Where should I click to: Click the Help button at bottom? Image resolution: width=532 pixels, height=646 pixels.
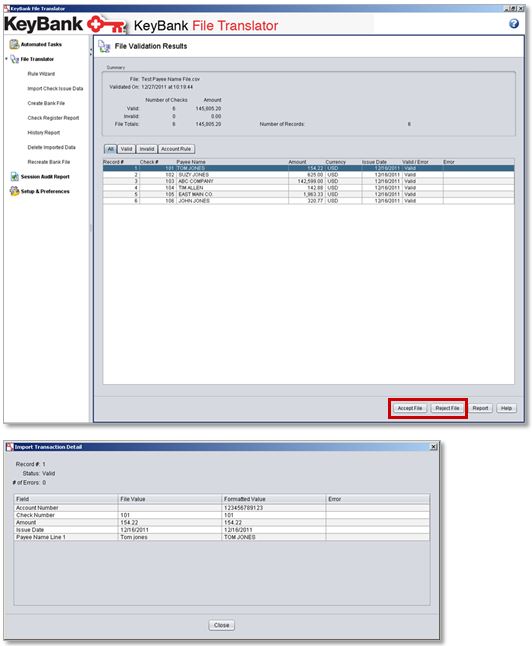(x=506, y=408)
